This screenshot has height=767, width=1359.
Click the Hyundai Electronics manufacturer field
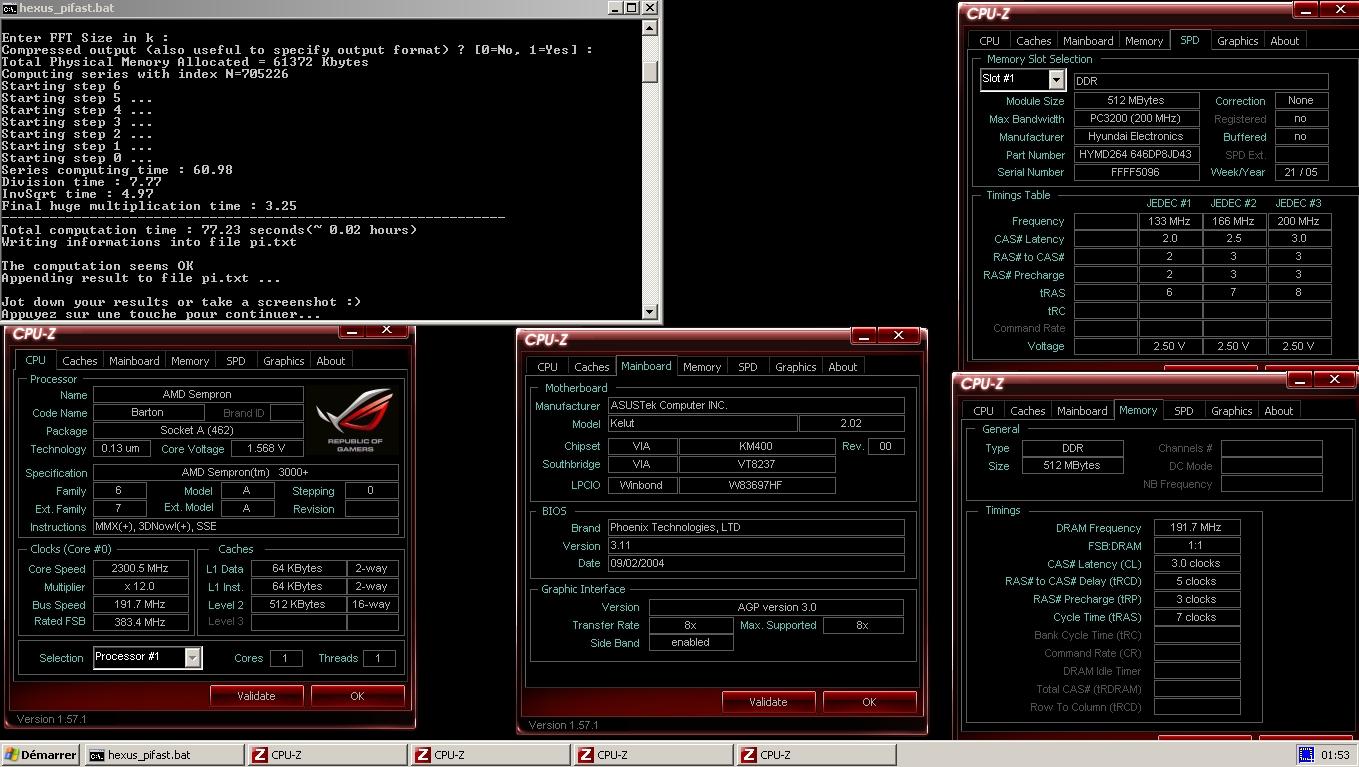[x=1136, y=137]
